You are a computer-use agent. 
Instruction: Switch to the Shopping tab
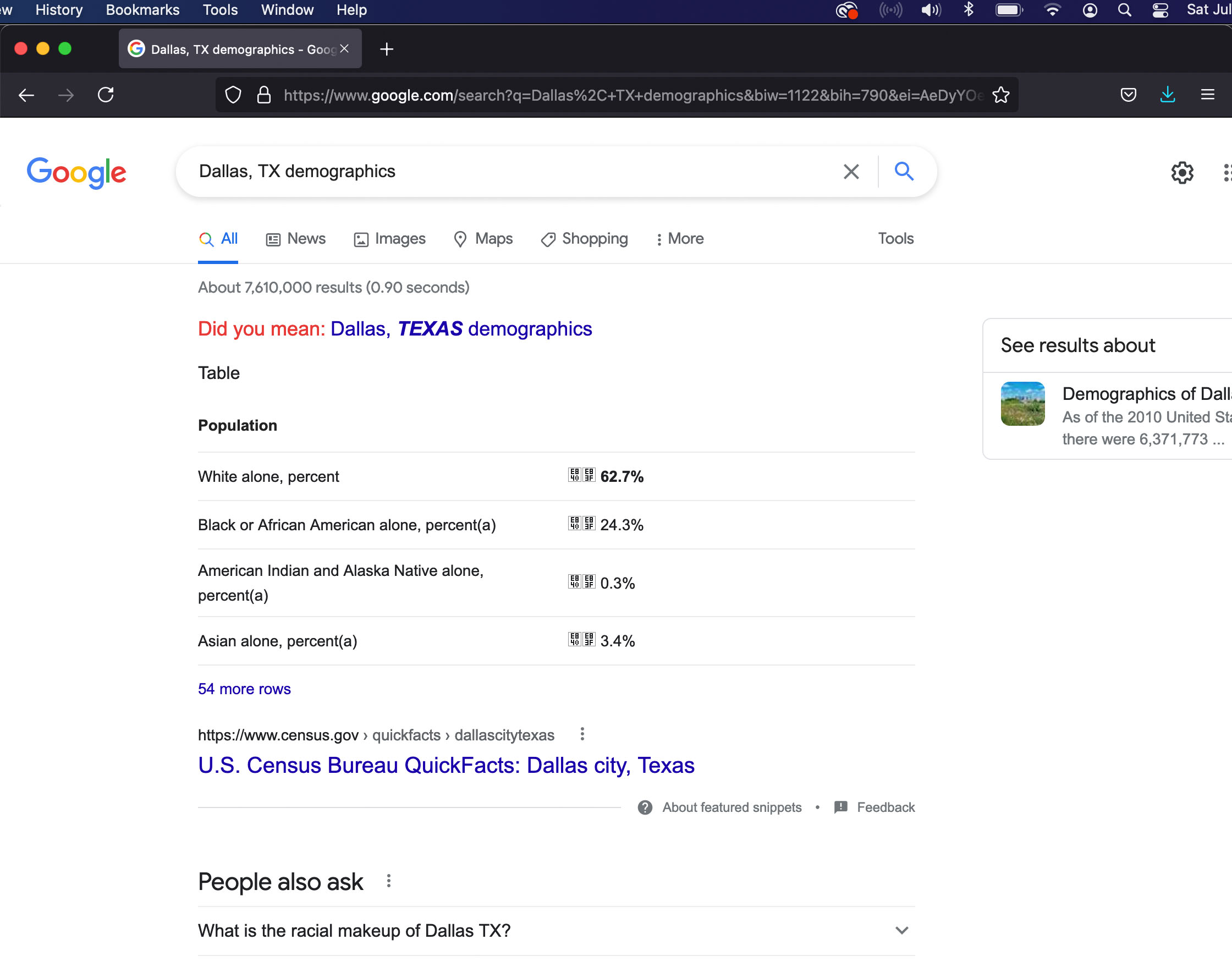coord(584,239)
